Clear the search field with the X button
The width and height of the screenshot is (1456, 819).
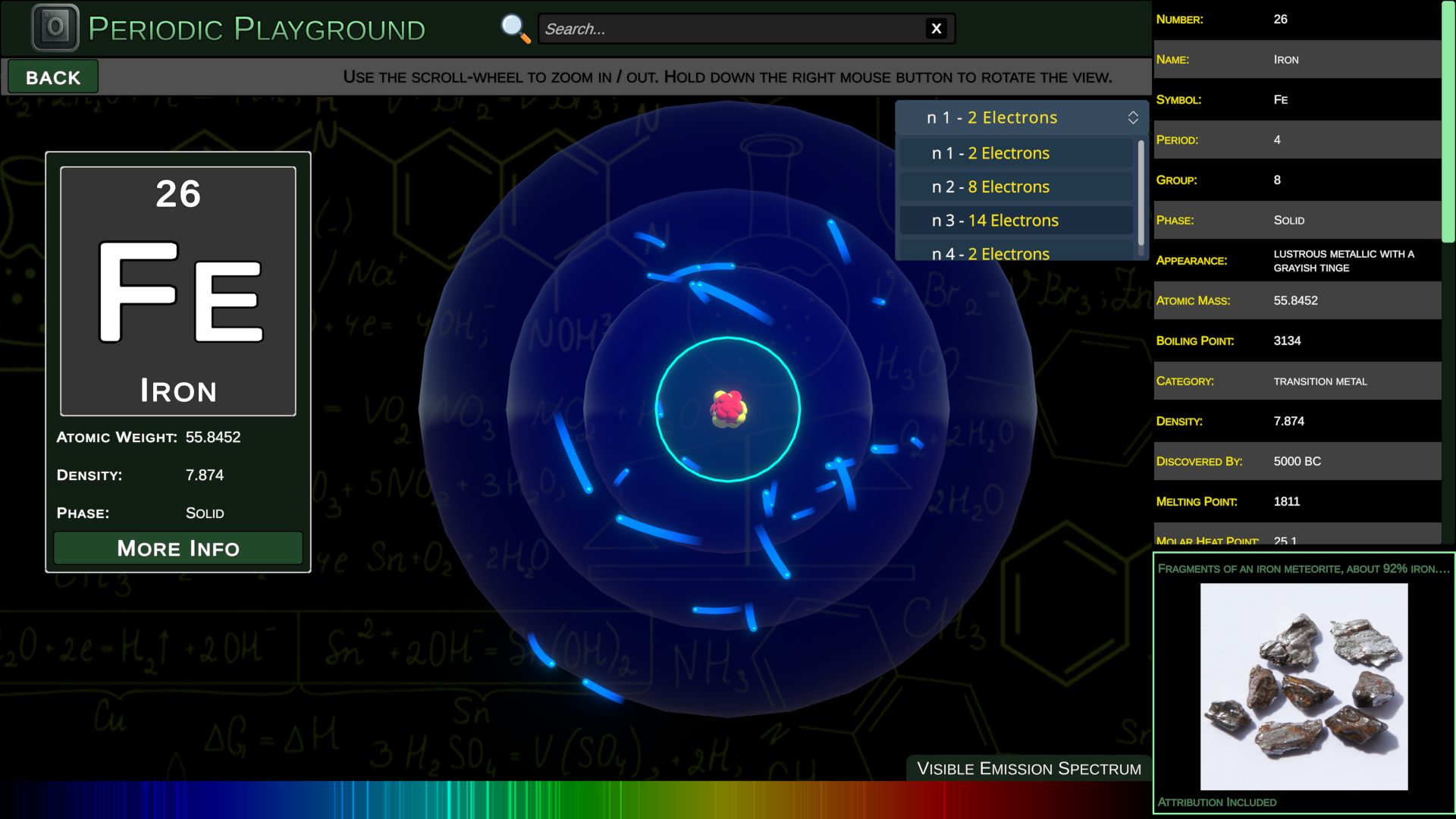pyautogui.click(x=937, y=29)
